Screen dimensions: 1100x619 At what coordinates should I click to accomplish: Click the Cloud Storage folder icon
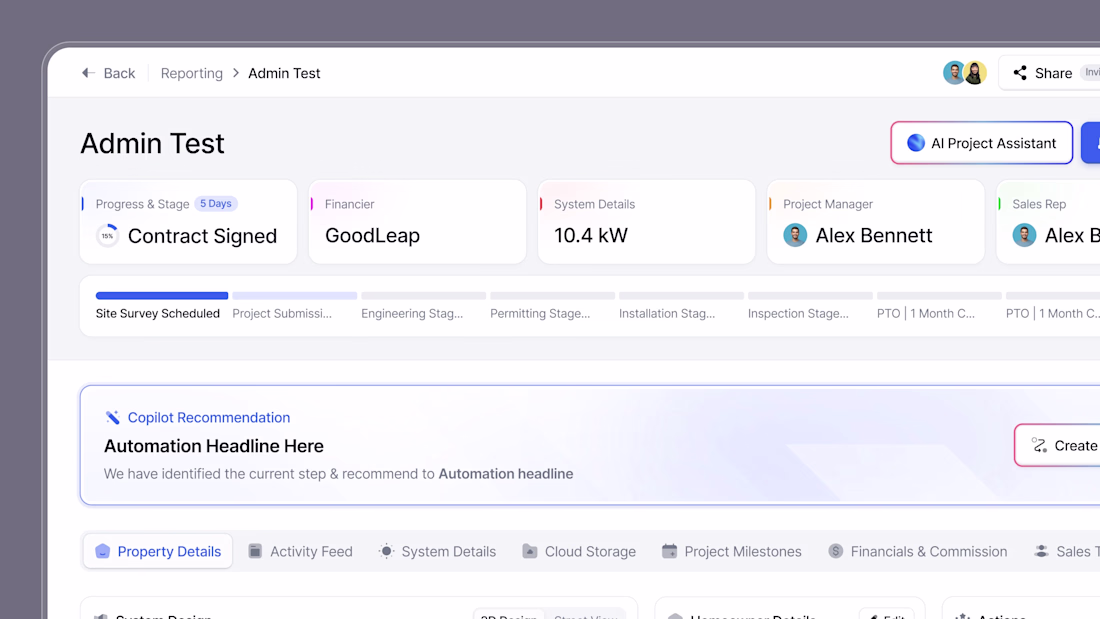click(530, 551)
